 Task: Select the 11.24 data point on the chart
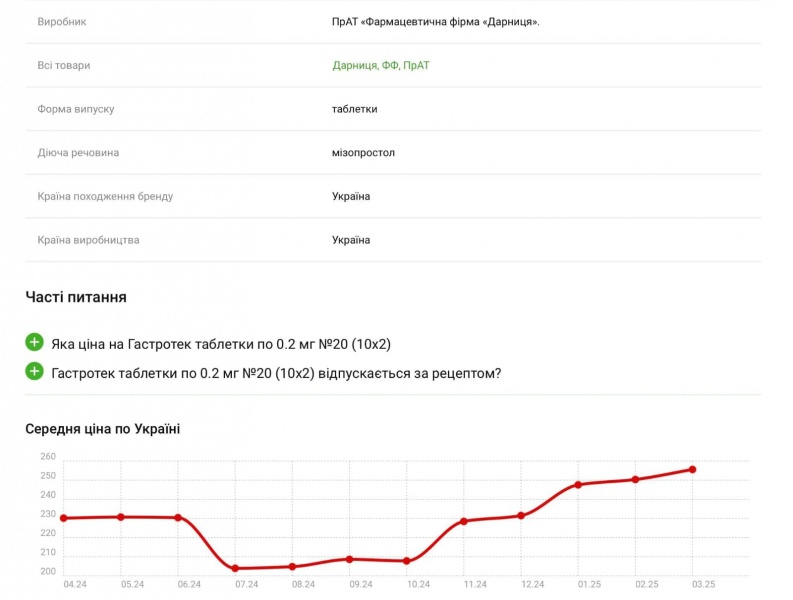coord(463,521)
